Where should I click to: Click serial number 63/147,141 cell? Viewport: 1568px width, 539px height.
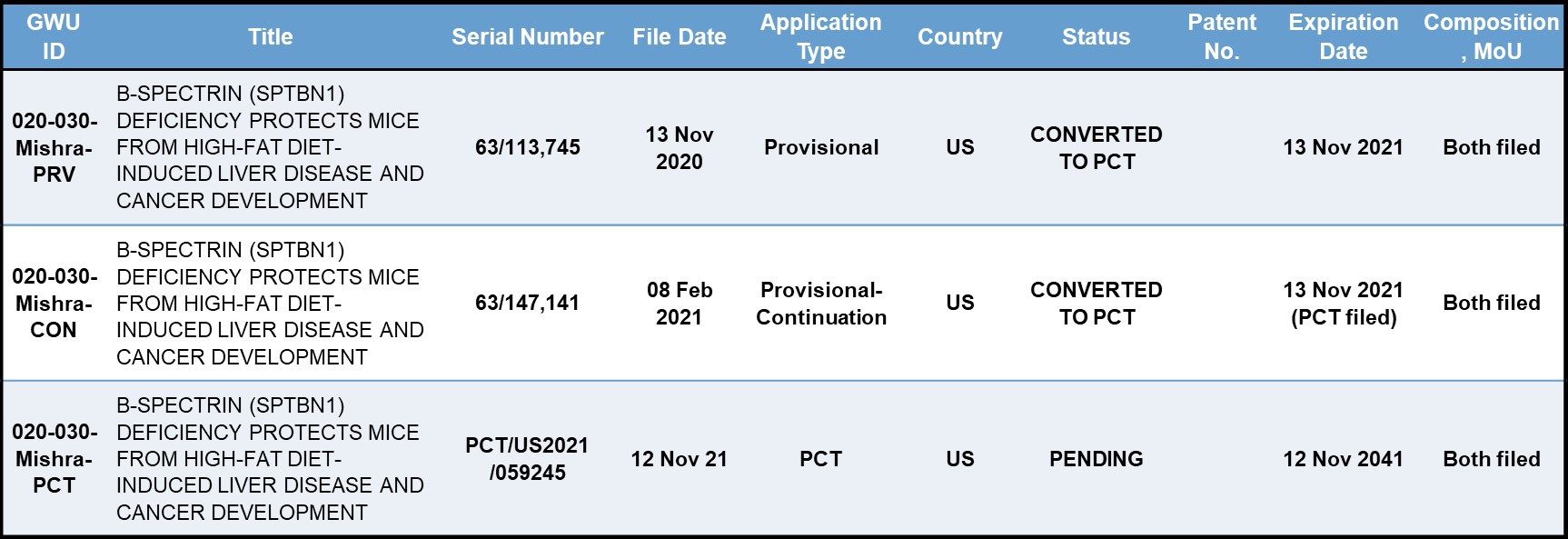(x=527, y=303)
